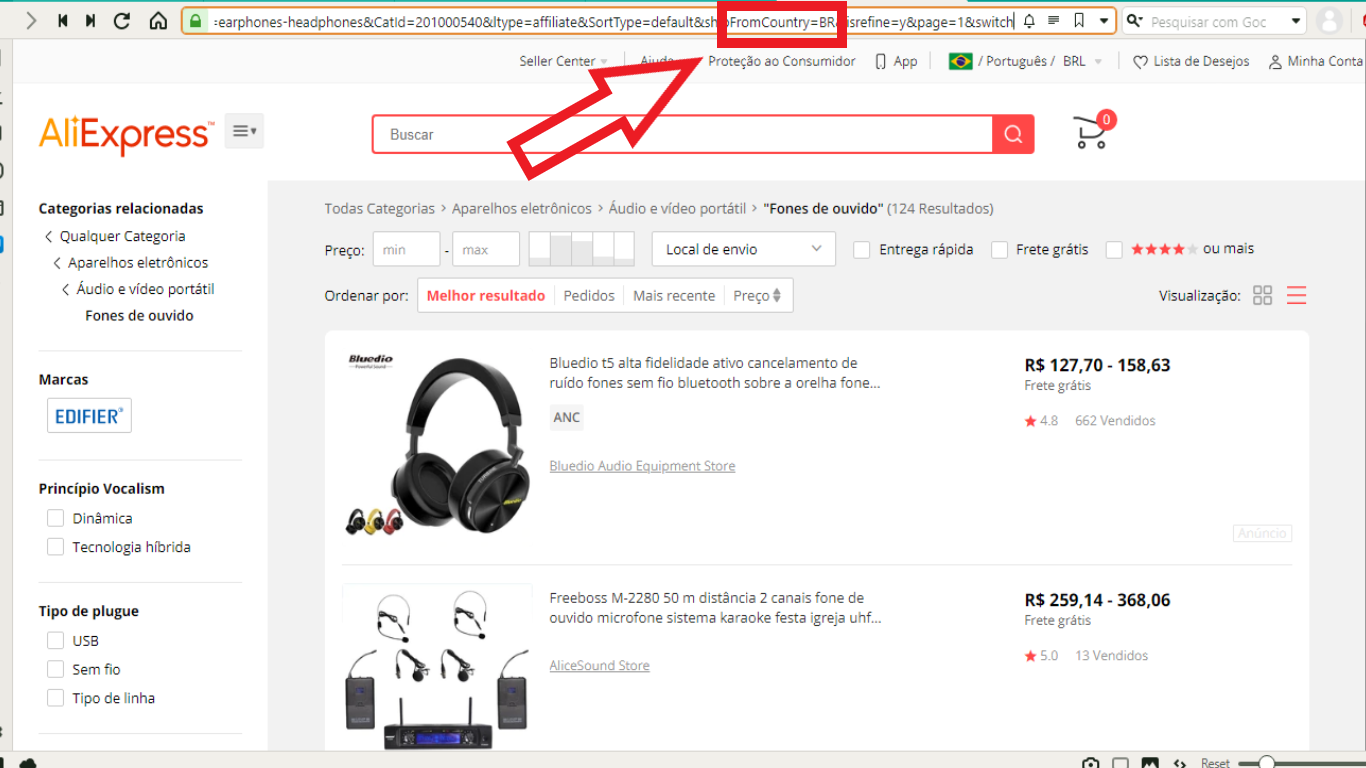Click the Buscar search input field

coord(682,134)
